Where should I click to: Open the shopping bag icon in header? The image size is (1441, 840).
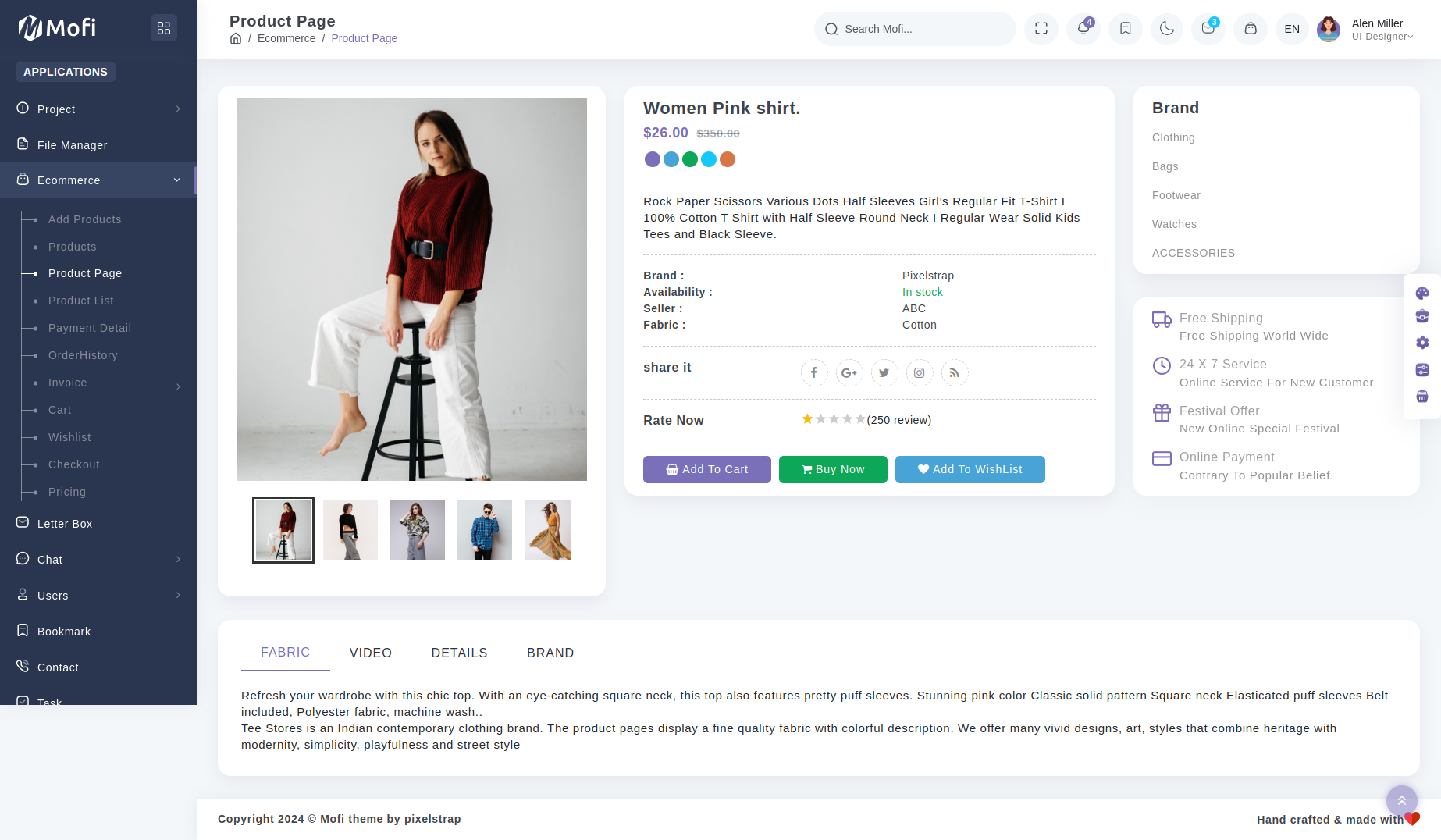click(1251, 29)
